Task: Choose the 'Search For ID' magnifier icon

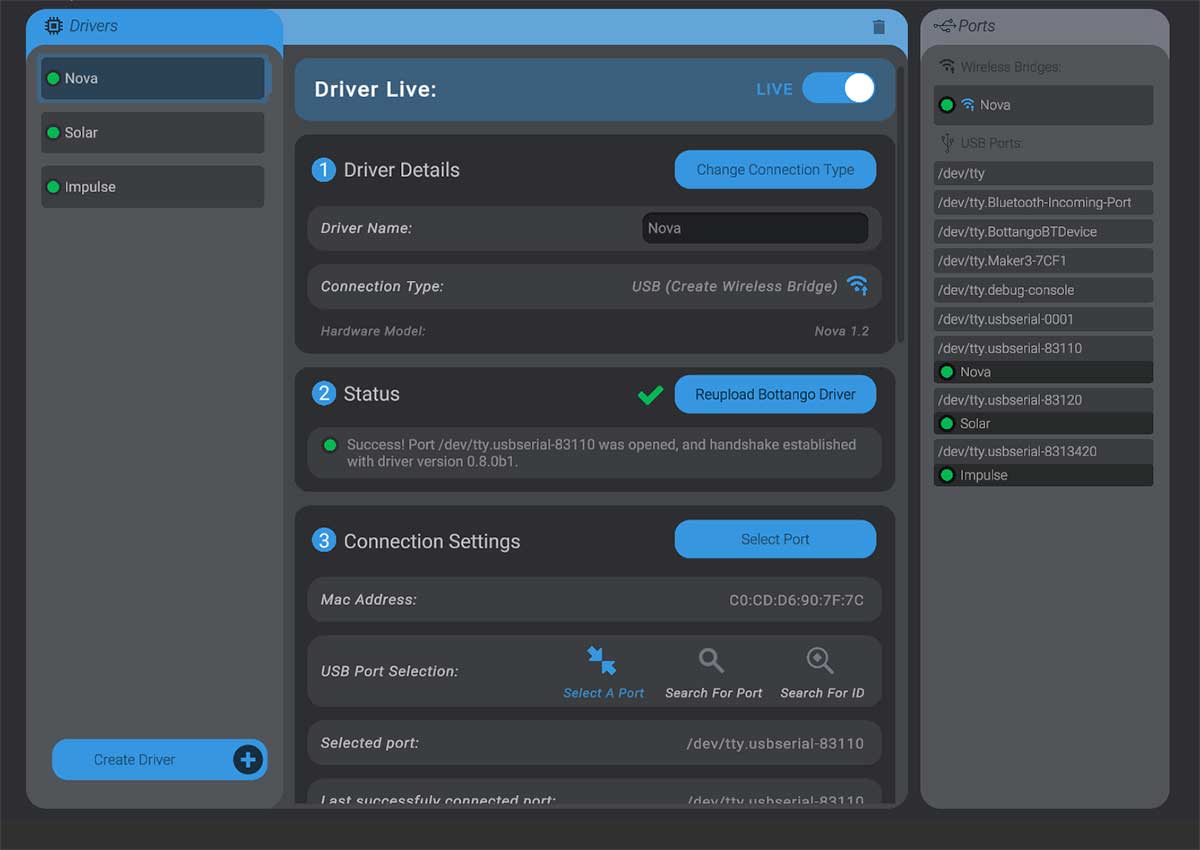Action: click(x=820, y=660)
